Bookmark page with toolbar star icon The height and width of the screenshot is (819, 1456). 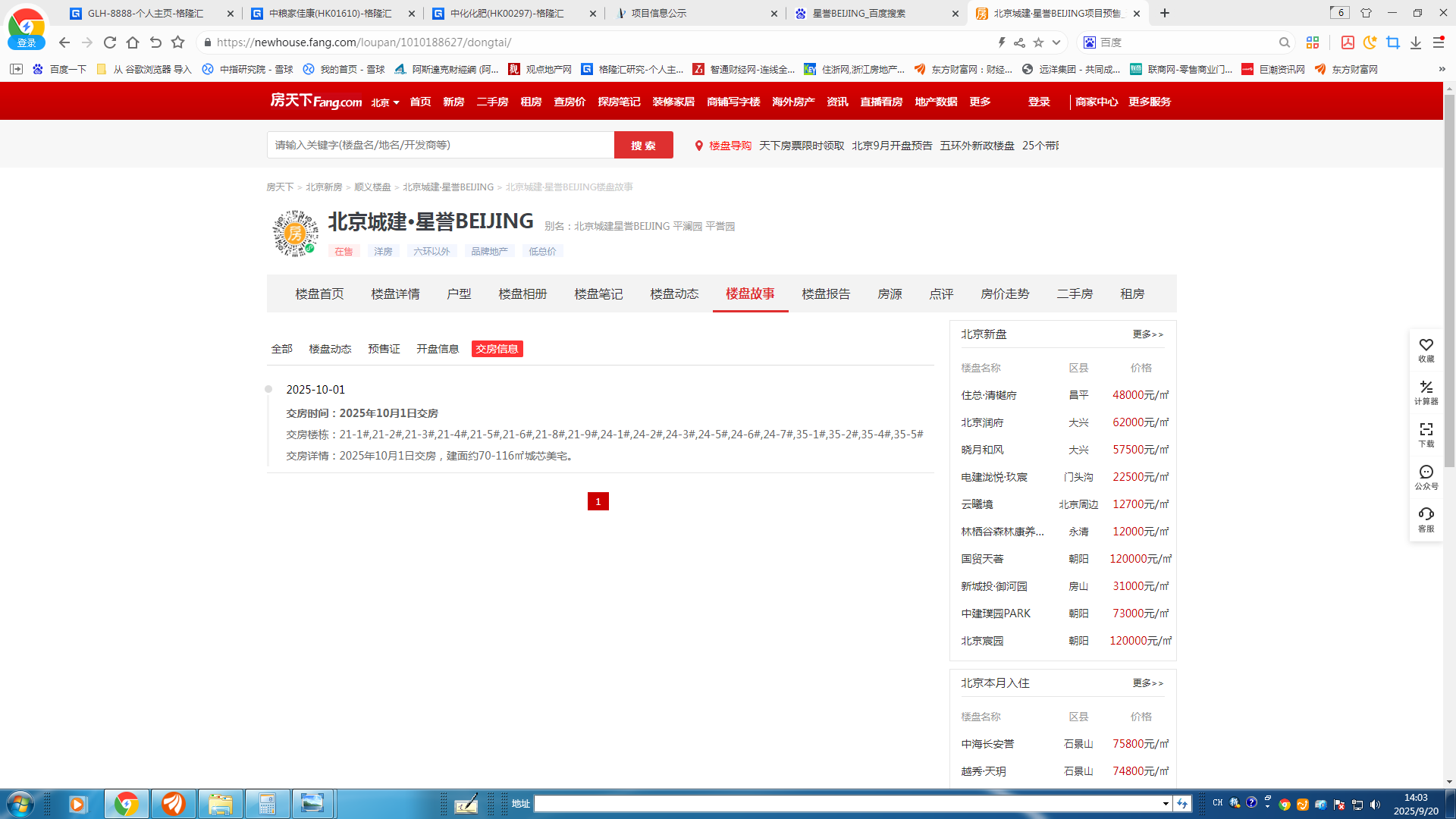(178, 42)
